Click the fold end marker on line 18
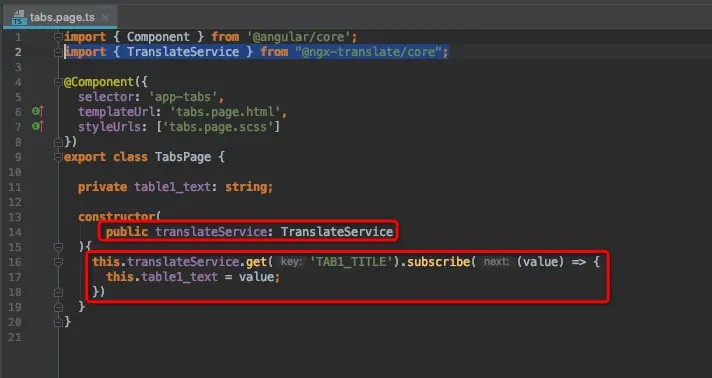This screenshot has width=712, height=378. [58, 293]
